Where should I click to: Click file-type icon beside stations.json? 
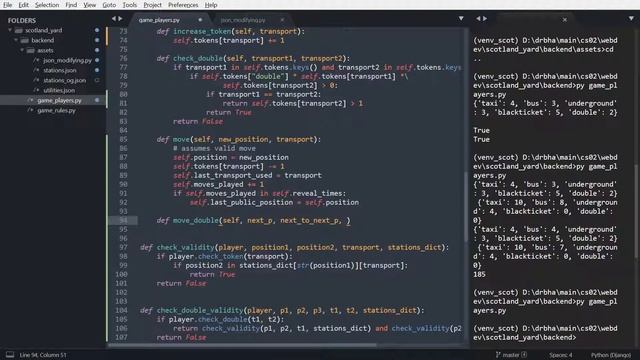click(36, 70)
